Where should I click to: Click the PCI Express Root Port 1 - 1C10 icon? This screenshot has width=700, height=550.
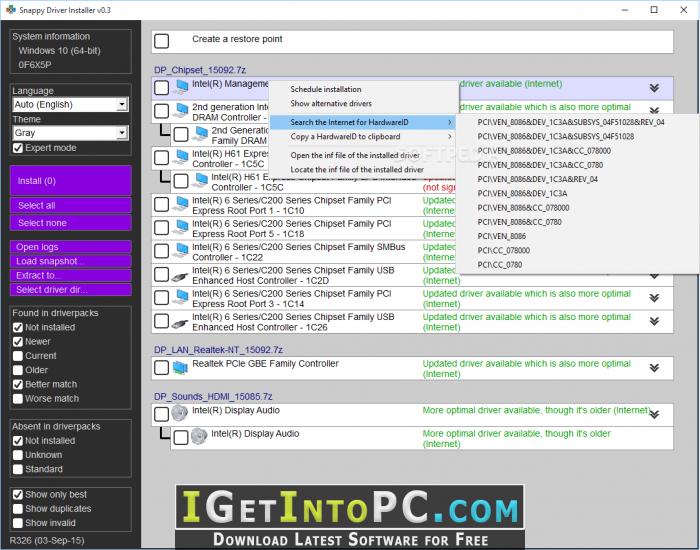(x=181, y=204)
